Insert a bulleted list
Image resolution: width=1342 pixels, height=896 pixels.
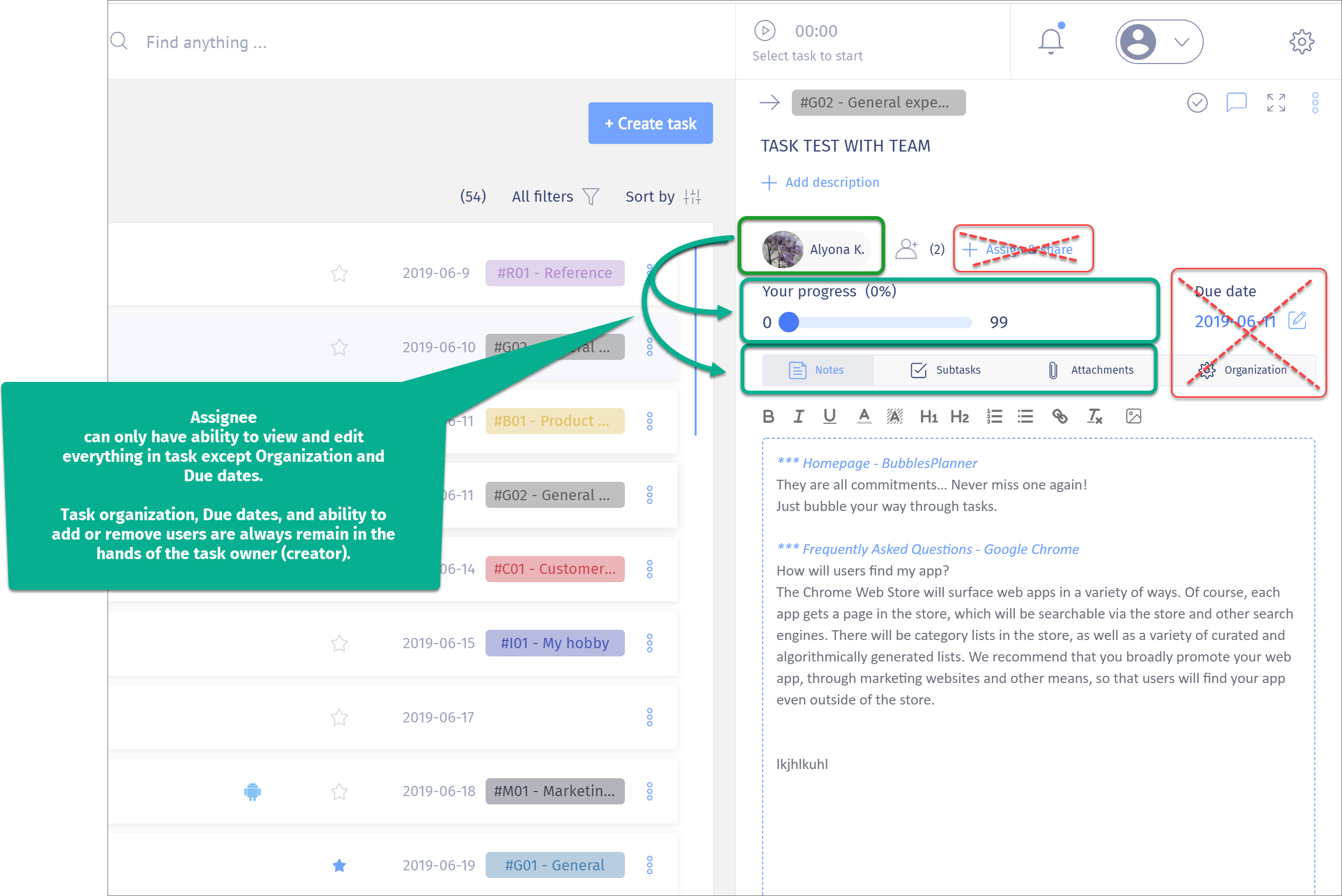point(1025,417)
